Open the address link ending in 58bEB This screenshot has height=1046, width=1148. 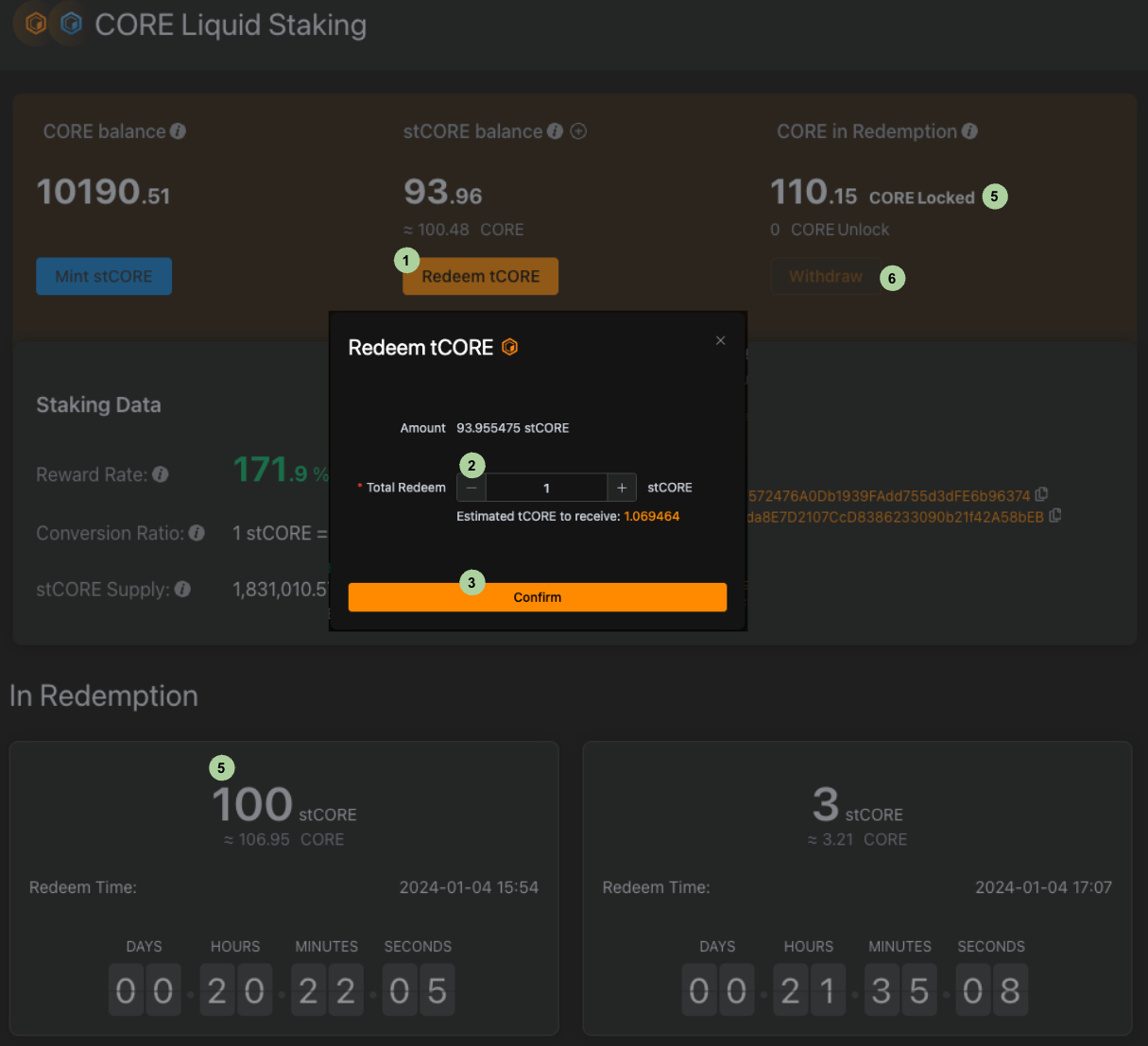pos(895,517)
